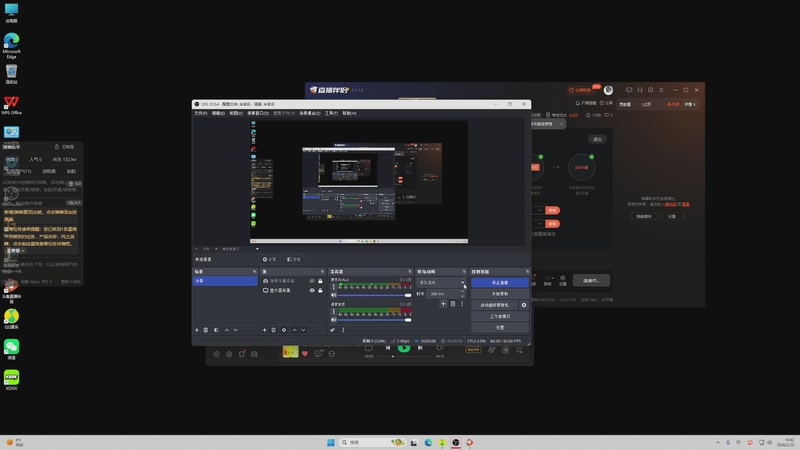Open 桌面音频 channel options dots
Image resolution: width=800 pixels, height=450 pixels.
pyautogui.click(x=334, y=311)
